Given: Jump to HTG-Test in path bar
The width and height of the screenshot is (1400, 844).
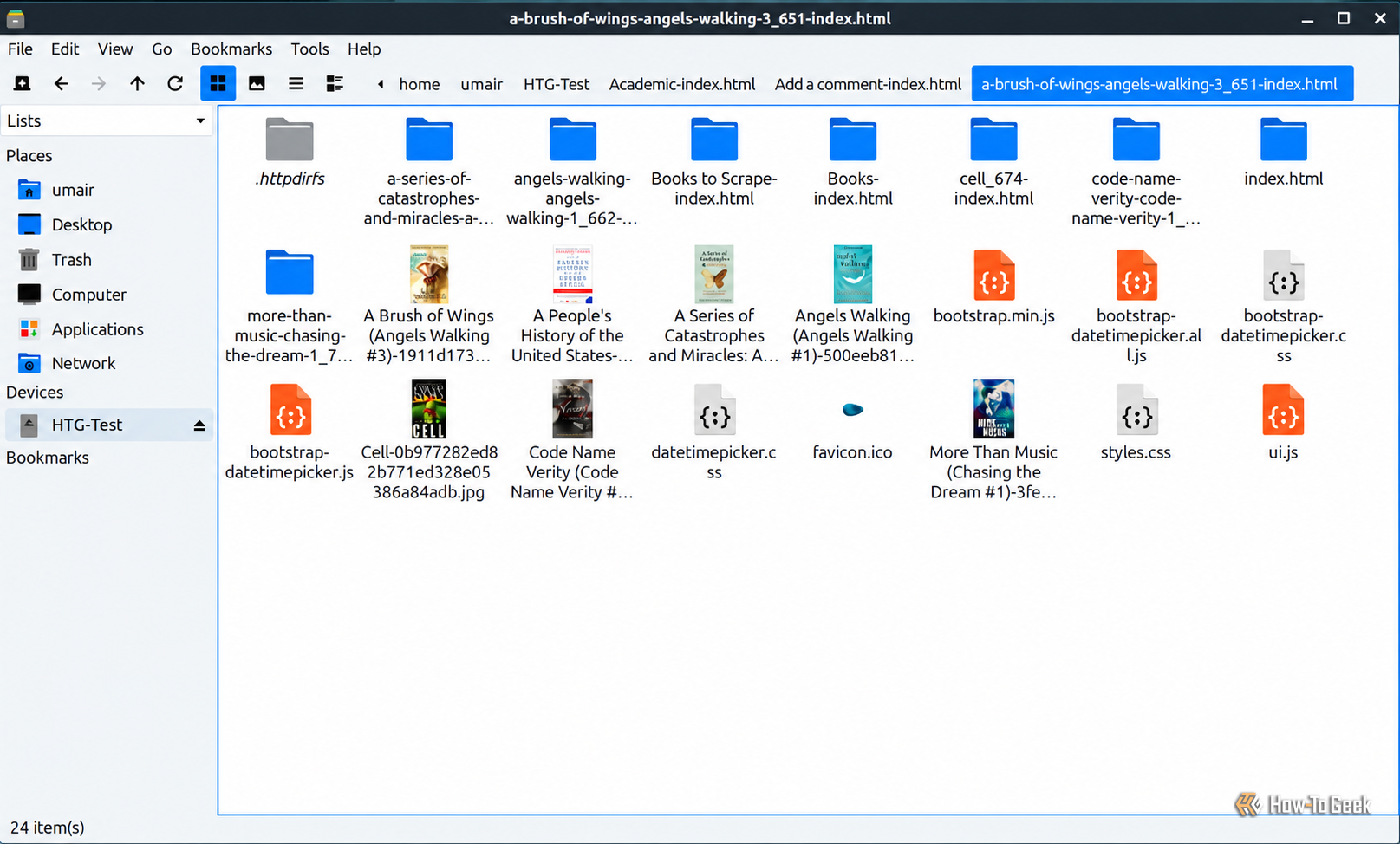Looking at the screenshot, I should click(x=557, y=84).
